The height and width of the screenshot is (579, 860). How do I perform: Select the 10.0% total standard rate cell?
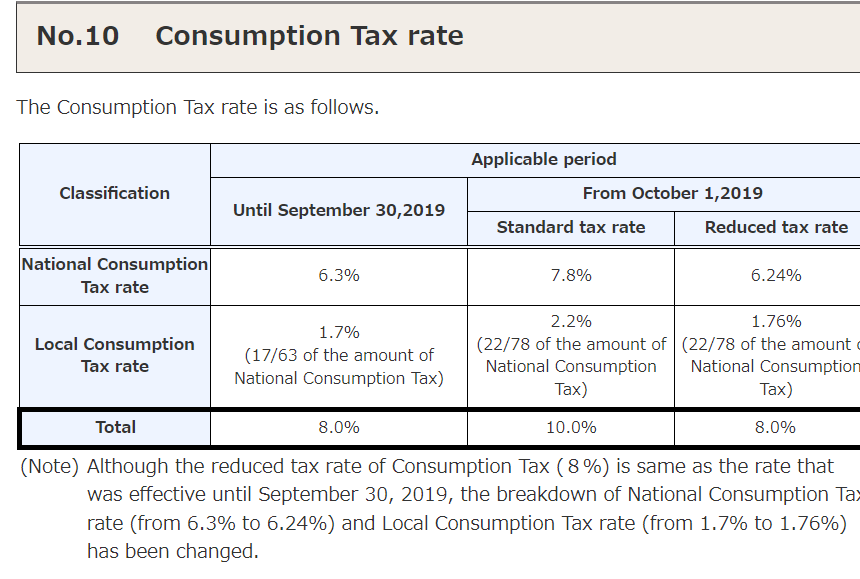(571, 427)
